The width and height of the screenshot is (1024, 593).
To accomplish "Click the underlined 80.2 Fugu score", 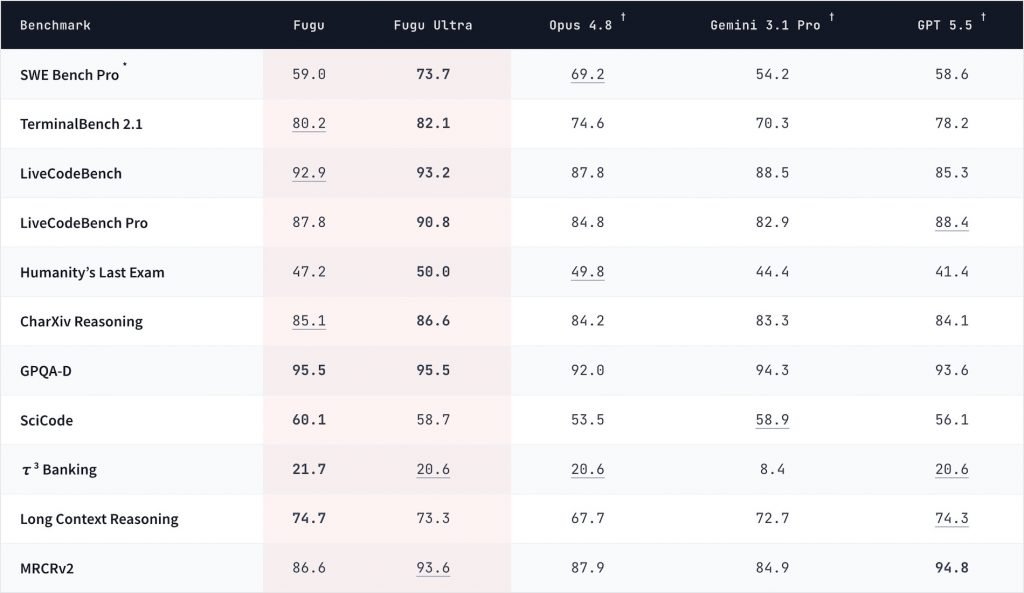I will pos(309,123).
